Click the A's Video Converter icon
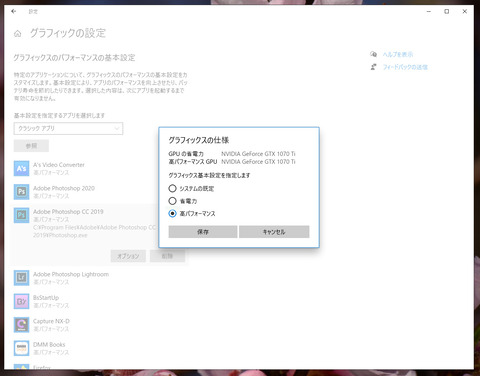Viewport: 480px width, 376px height. pos(21,168)
